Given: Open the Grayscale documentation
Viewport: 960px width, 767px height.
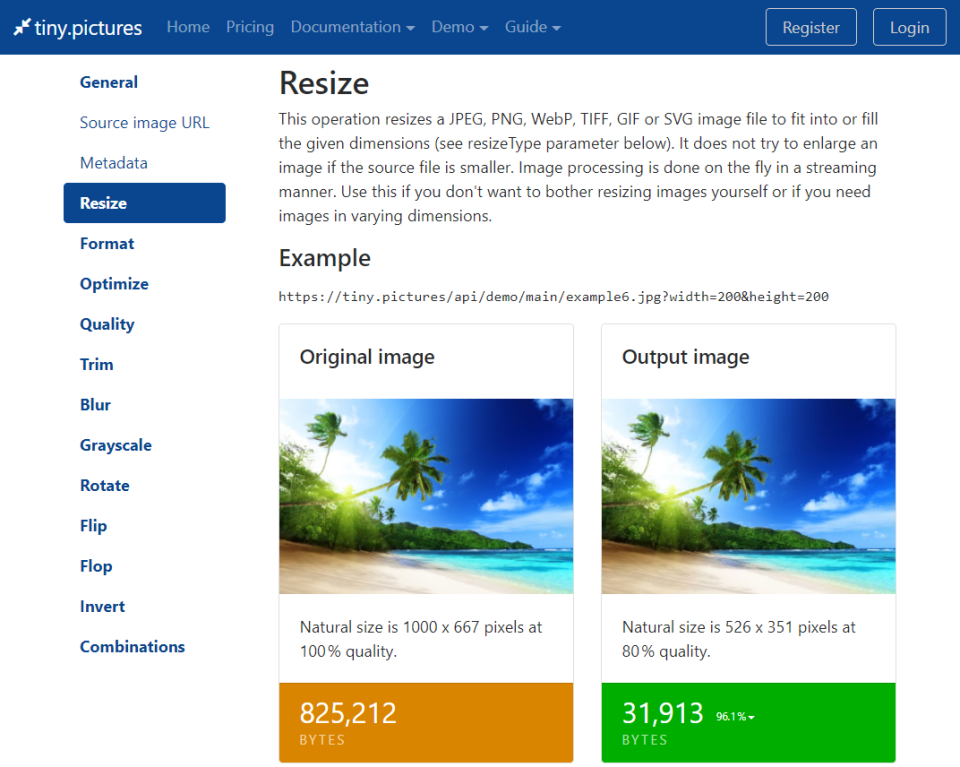Looking at the screenshot, I should pos(115,445).
